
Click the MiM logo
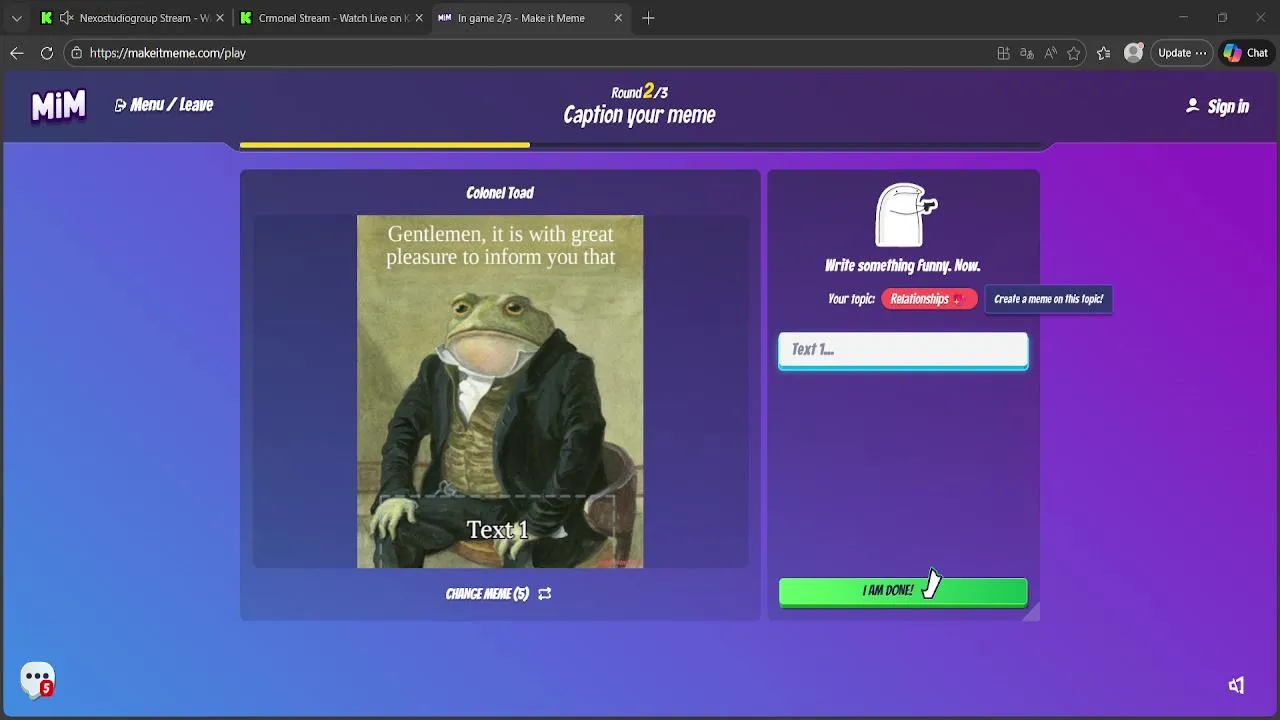point(58,106)
